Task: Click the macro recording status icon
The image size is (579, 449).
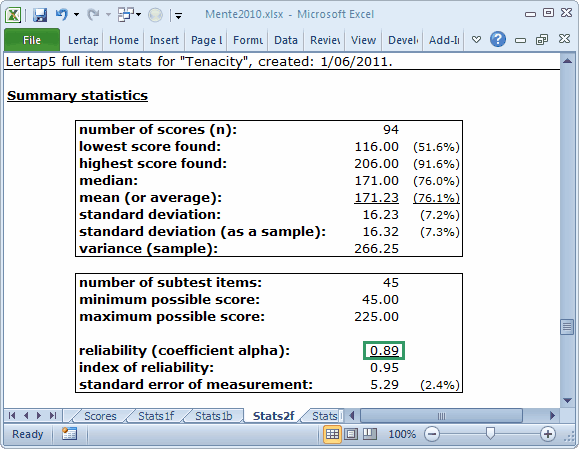Action: [x=69, y=434]
